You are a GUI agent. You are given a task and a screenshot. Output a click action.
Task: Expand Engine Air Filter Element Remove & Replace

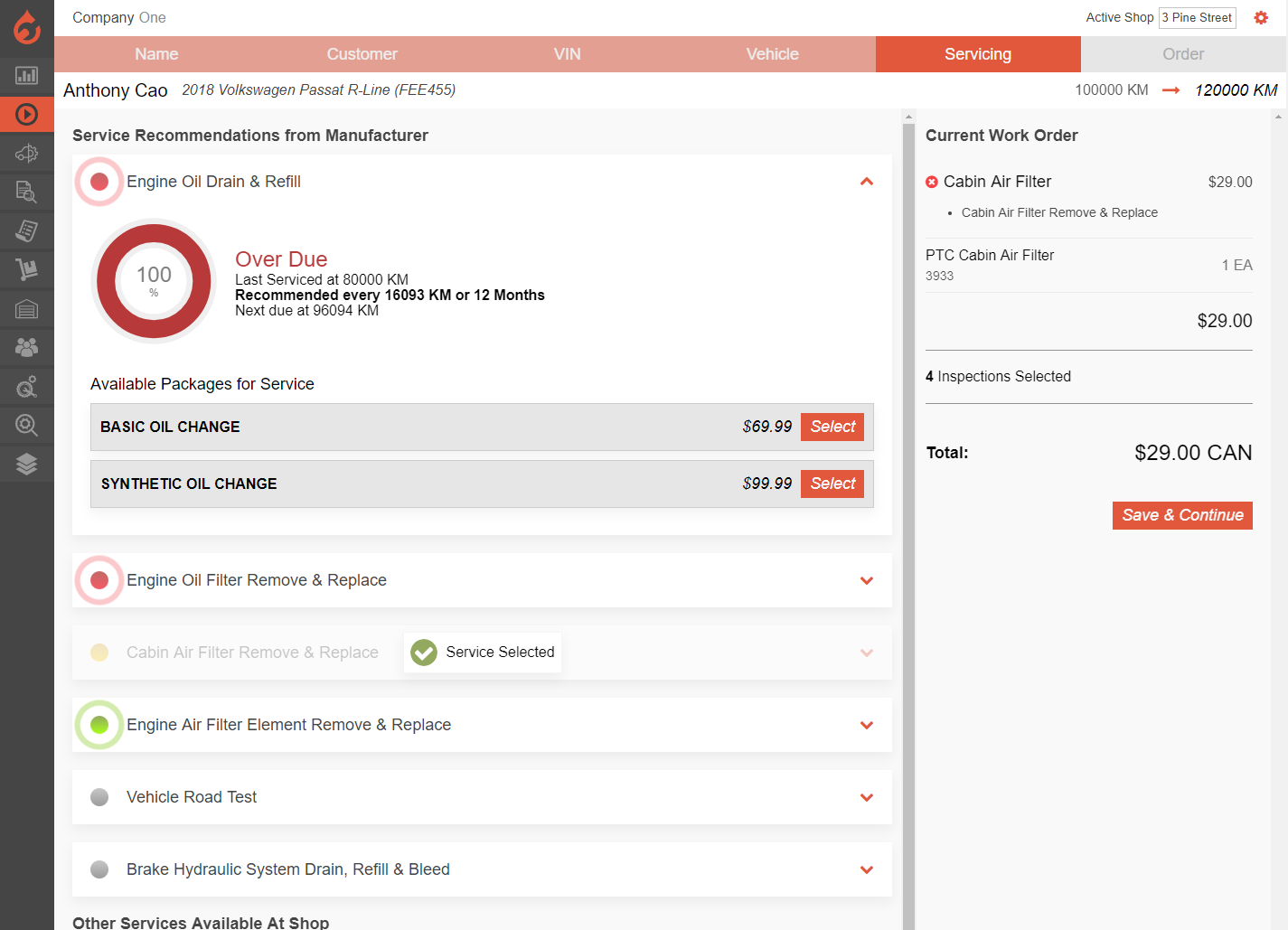(867, 725)
